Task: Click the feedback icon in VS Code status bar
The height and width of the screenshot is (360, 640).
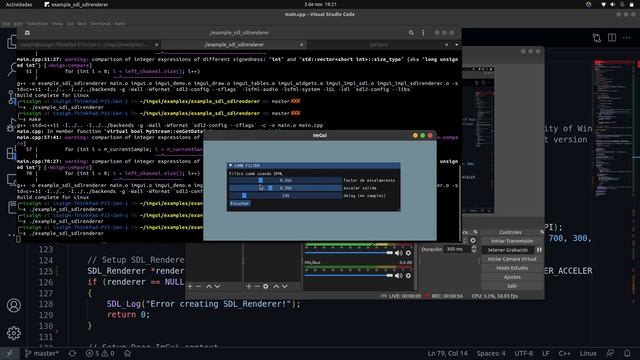Action: click(x=610, y=353)
